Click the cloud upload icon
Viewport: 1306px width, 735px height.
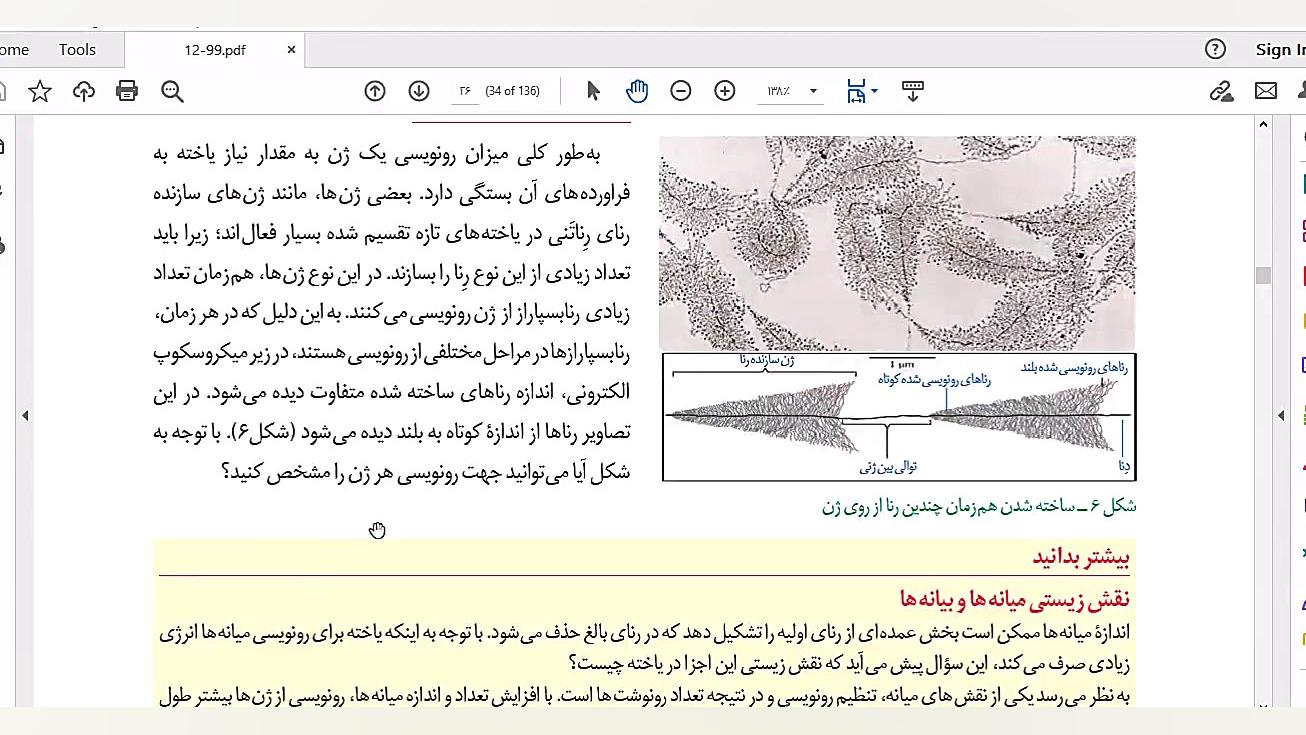tap(83, 90)
